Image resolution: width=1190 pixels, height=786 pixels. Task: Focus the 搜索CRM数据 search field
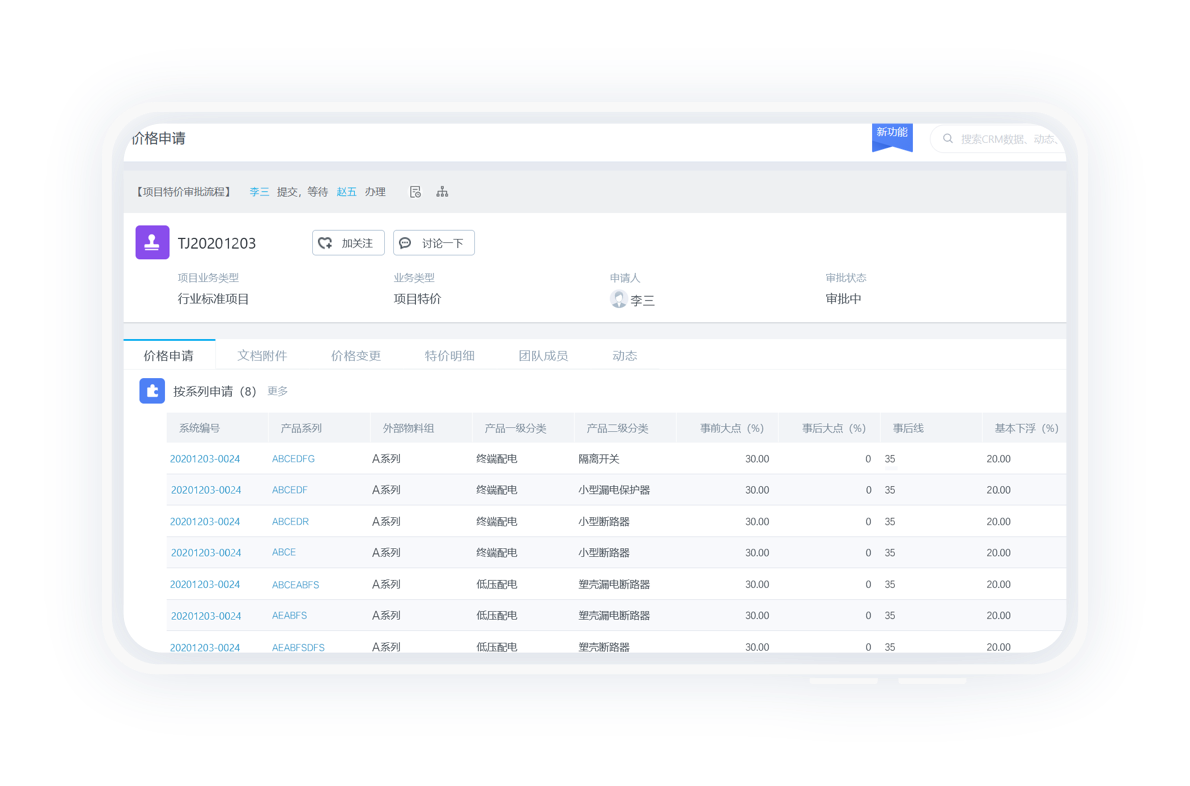click(1005, 139)
